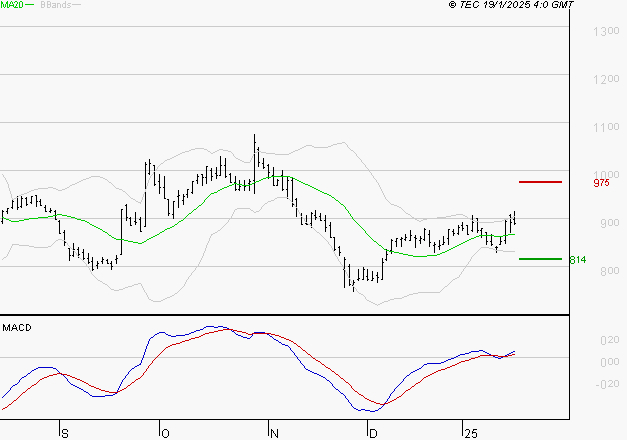Click the 1300 price axis label
This screenshot has height=440, width=627.
604,33
